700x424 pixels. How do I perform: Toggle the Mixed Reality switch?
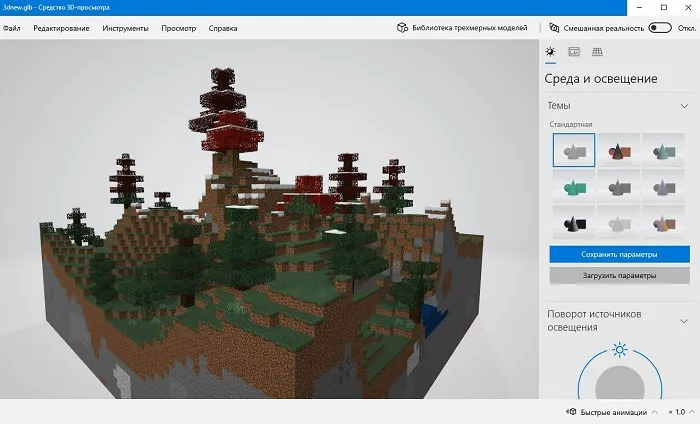(659, 28)
